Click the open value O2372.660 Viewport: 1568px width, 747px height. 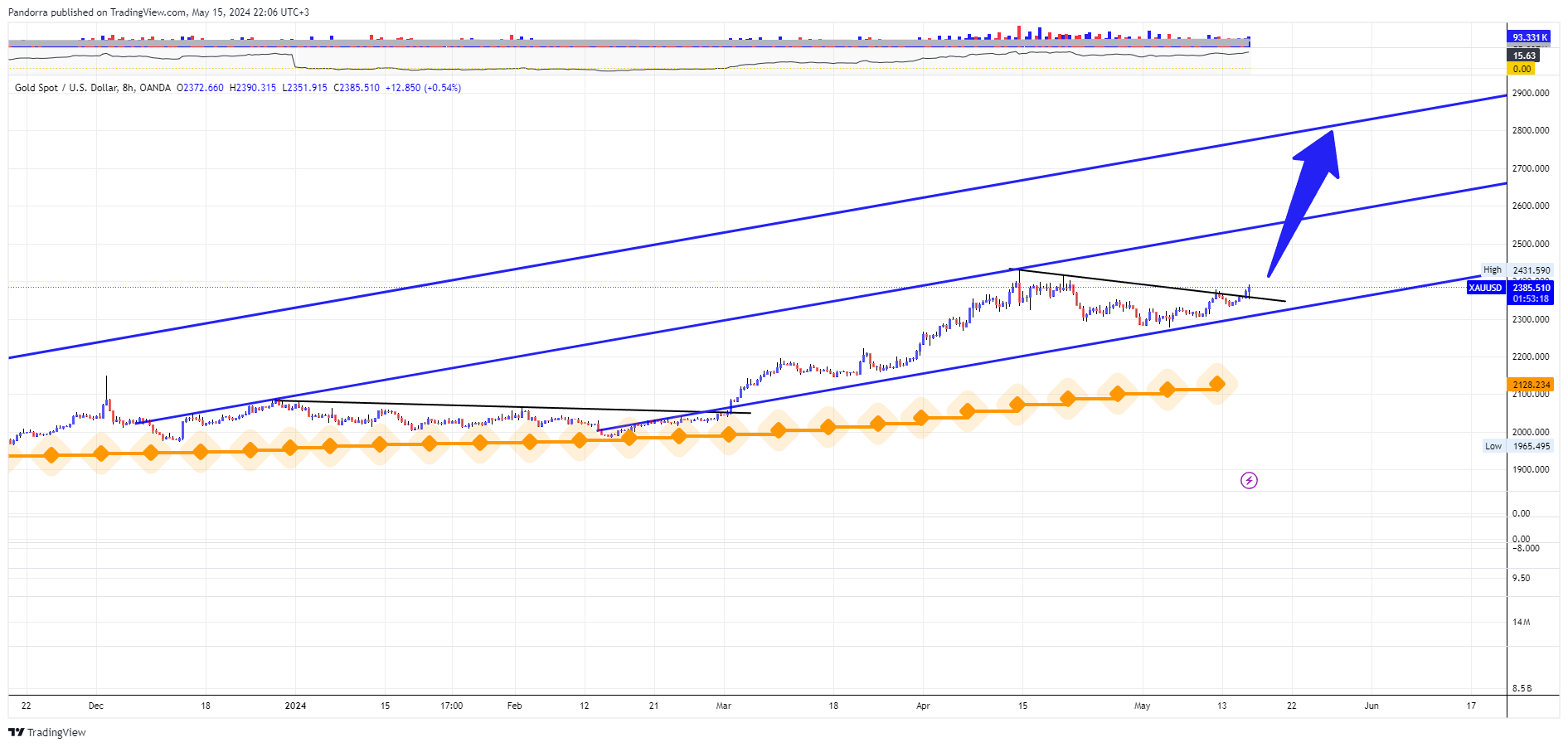pos(200,88)
